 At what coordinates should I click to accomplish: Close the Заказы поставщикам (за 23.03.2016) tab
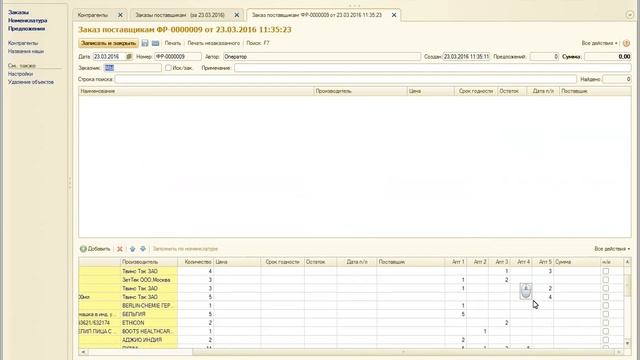pos(237,15)
